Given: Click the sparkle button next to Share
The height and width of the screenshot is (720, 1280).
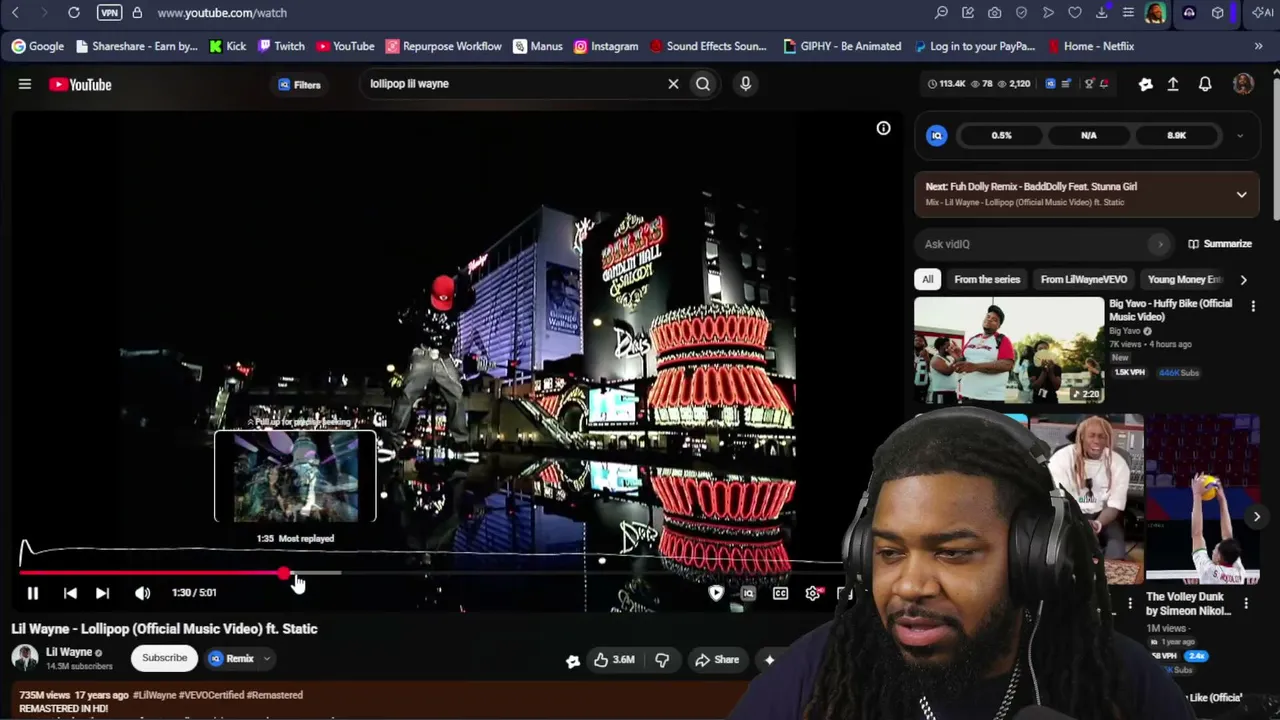Looking at the screenshot, I should point(769,660).
